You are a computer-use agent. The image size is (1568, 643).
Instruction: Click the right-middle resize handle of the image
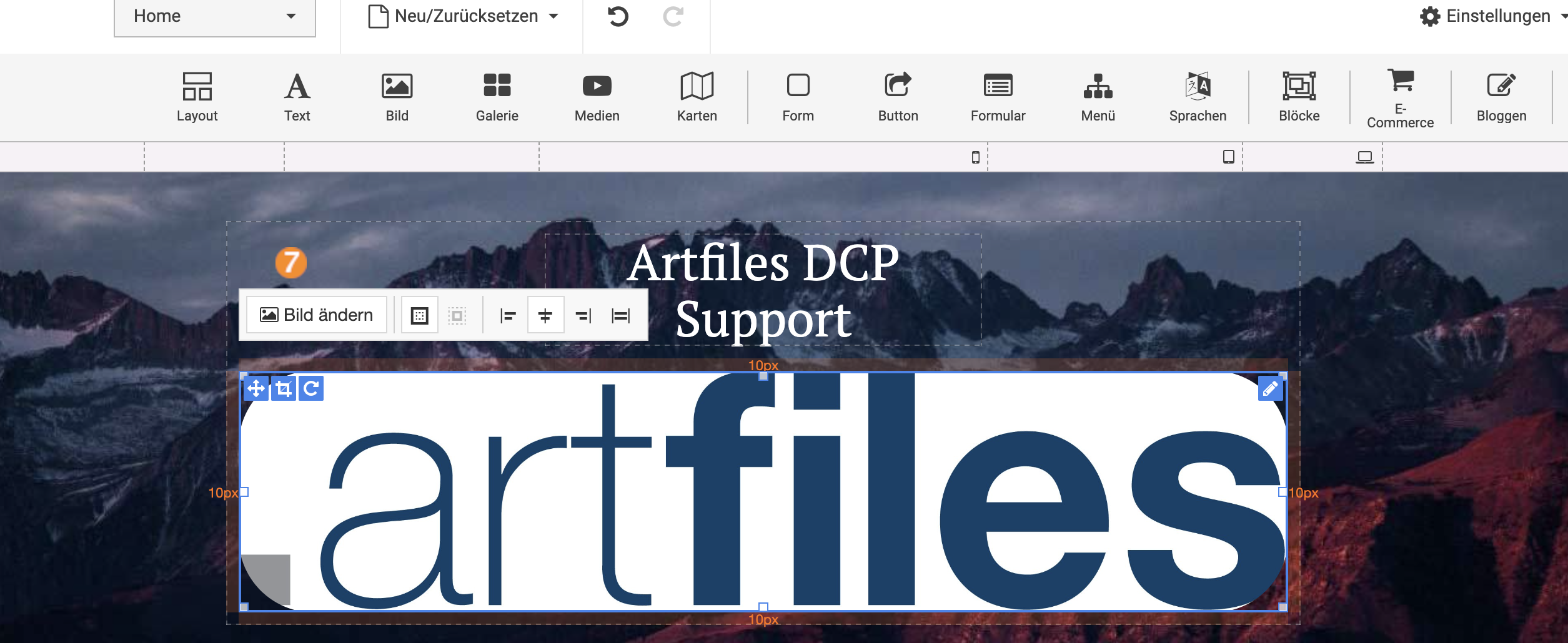click(1283, 492)
